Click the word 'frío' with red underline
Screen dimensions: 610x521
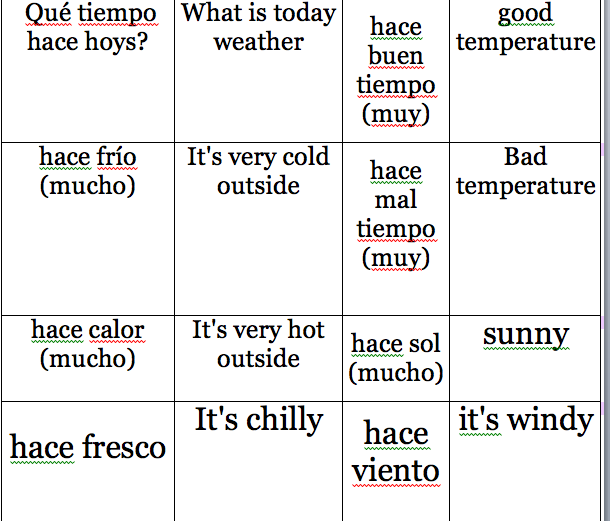tap(117, 157)
